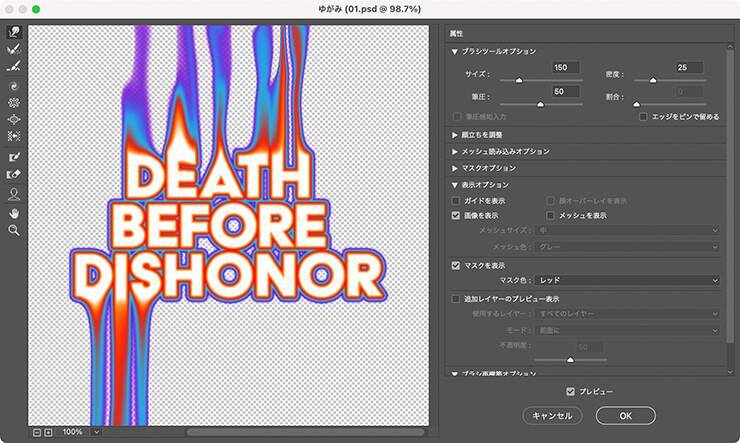Open メッシュサイズ dropdown
Viewport: 740px width, 443px height.
point(627,230)
